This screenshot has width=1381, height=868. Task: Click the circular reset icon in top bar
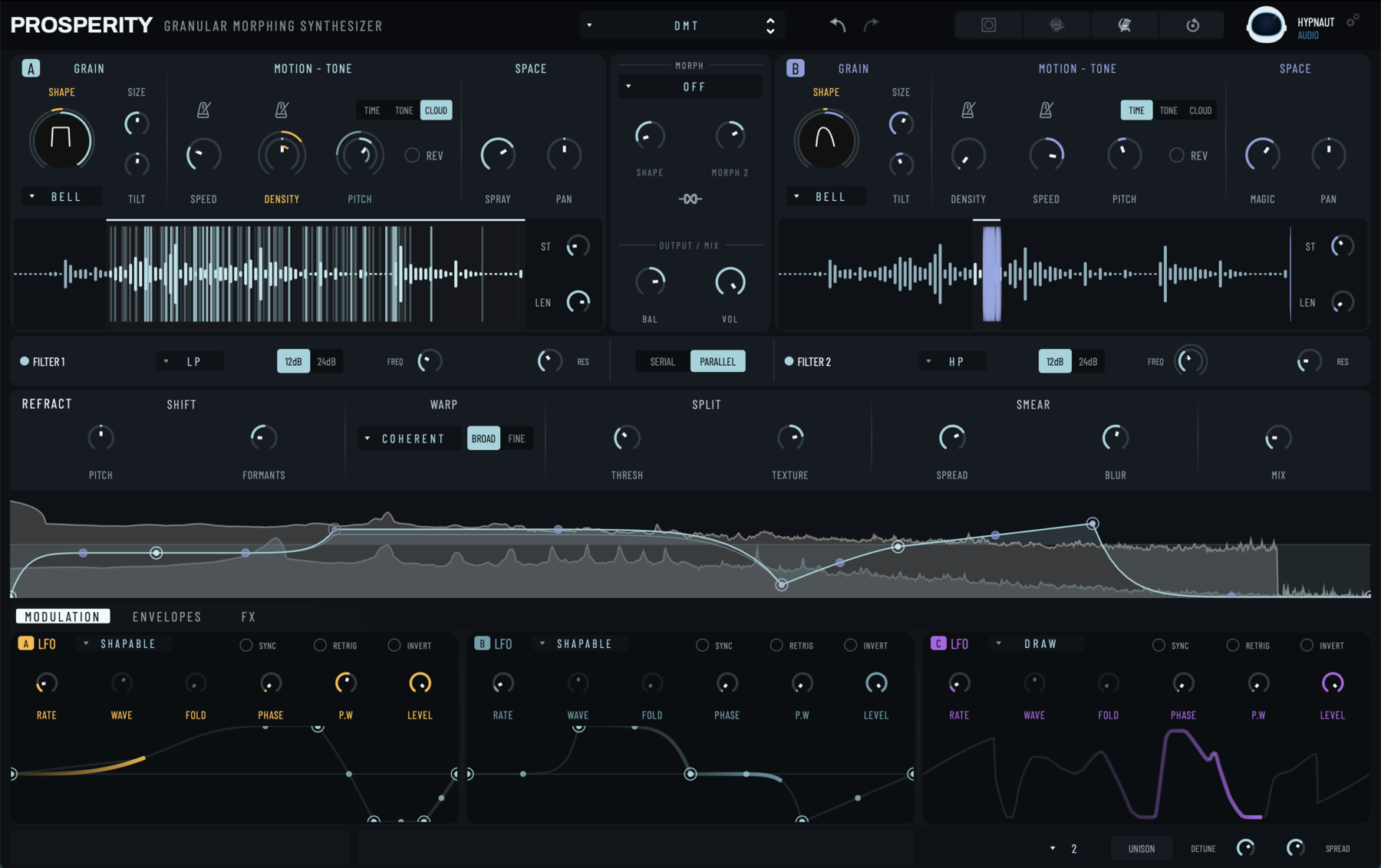coord(1192,25)
